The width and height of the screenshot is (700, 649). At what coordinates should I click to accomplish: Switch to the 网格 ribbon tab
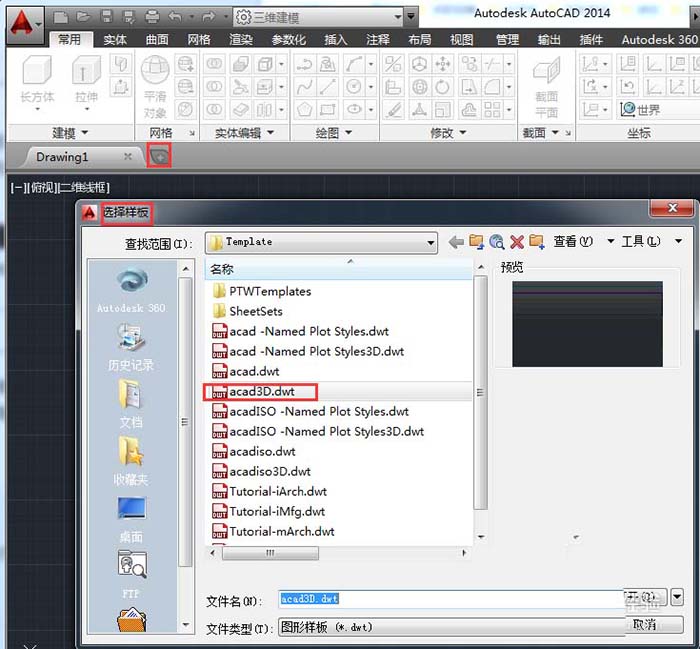[x=199, y=40]
